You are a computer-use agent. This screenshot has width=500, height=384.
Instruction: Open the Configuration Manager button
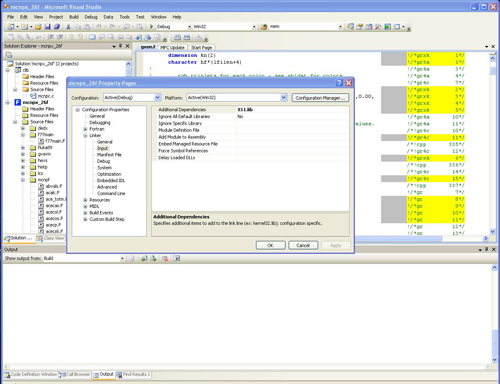320,98
